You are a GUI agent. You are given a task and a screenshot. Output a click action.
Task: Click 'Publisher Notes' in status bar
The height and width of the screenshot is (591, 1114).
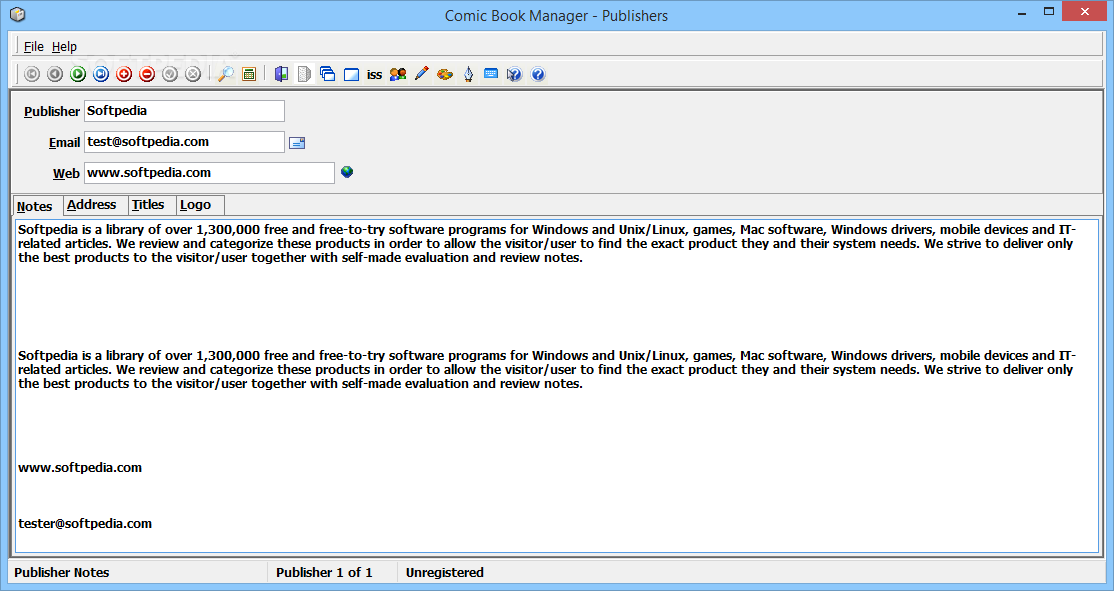click(x=62, y=573)
